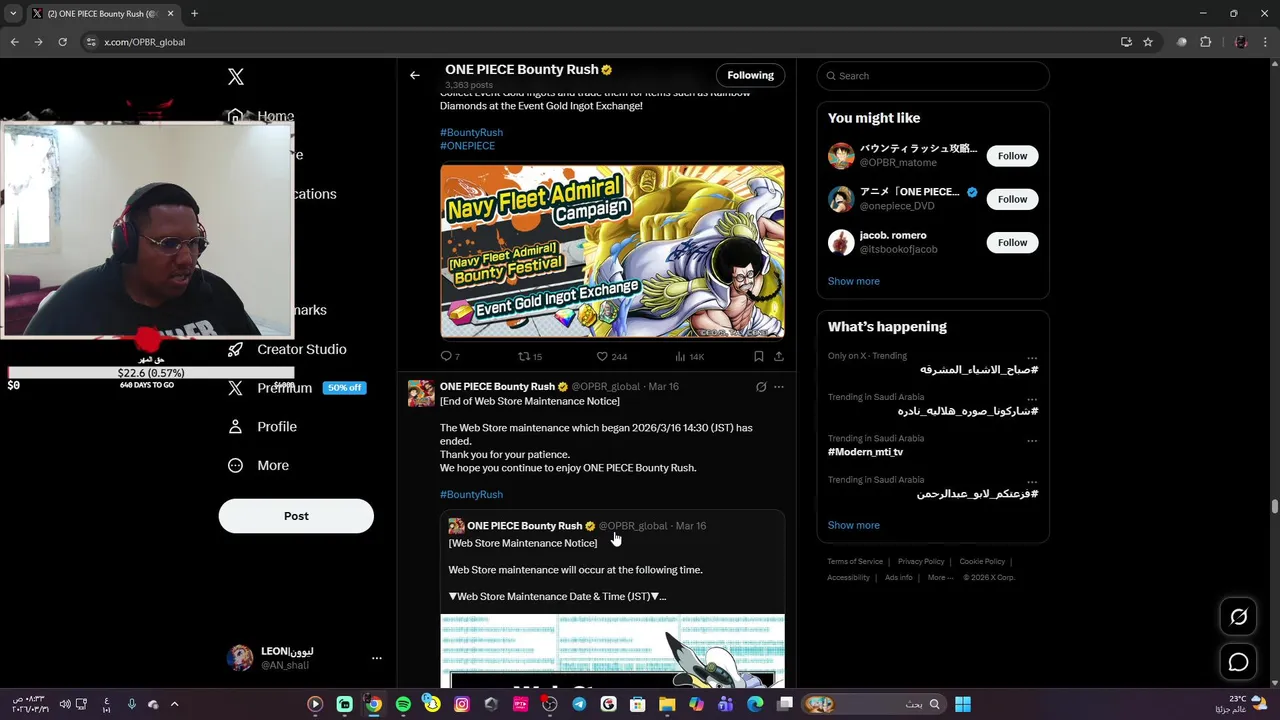Open account menu dots beside LEONI
Image resolution: width=1280 pixels, height=720 pixels.
point(377,658)
